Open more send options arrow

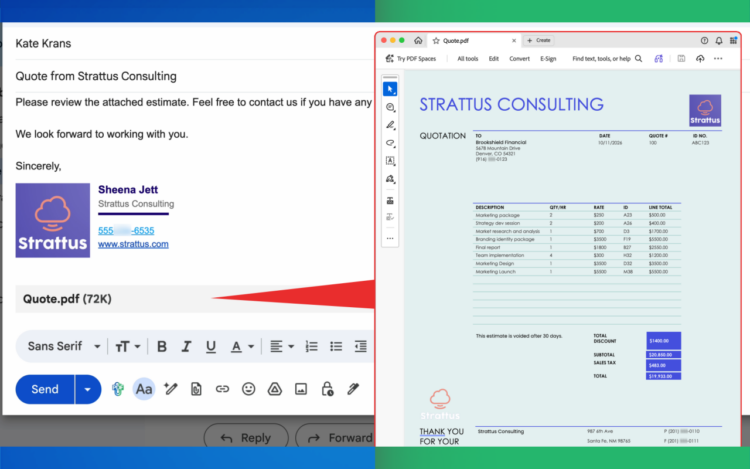tap(88, 389)
